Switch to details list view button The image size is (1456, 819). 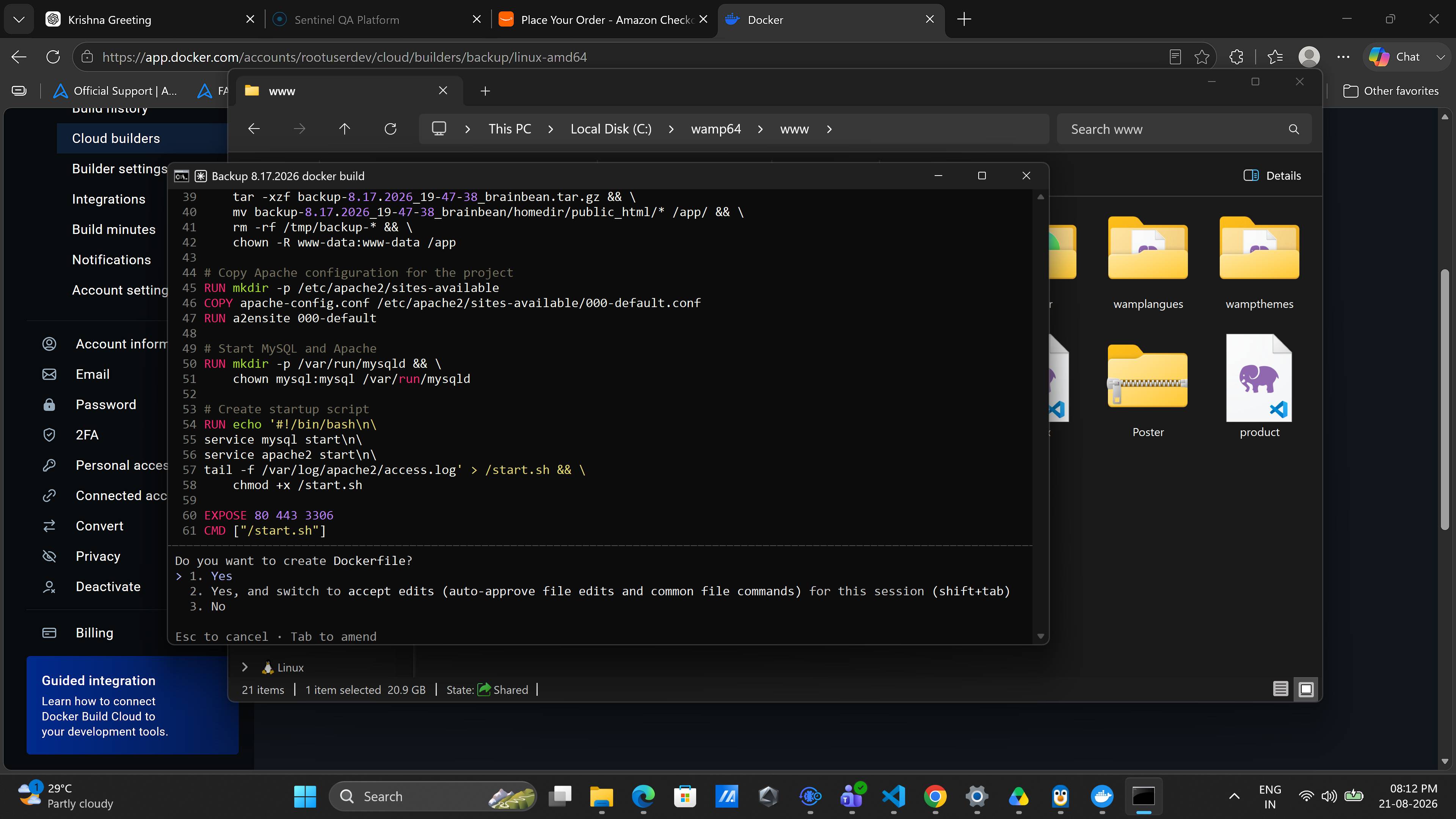click(1280, 689)
